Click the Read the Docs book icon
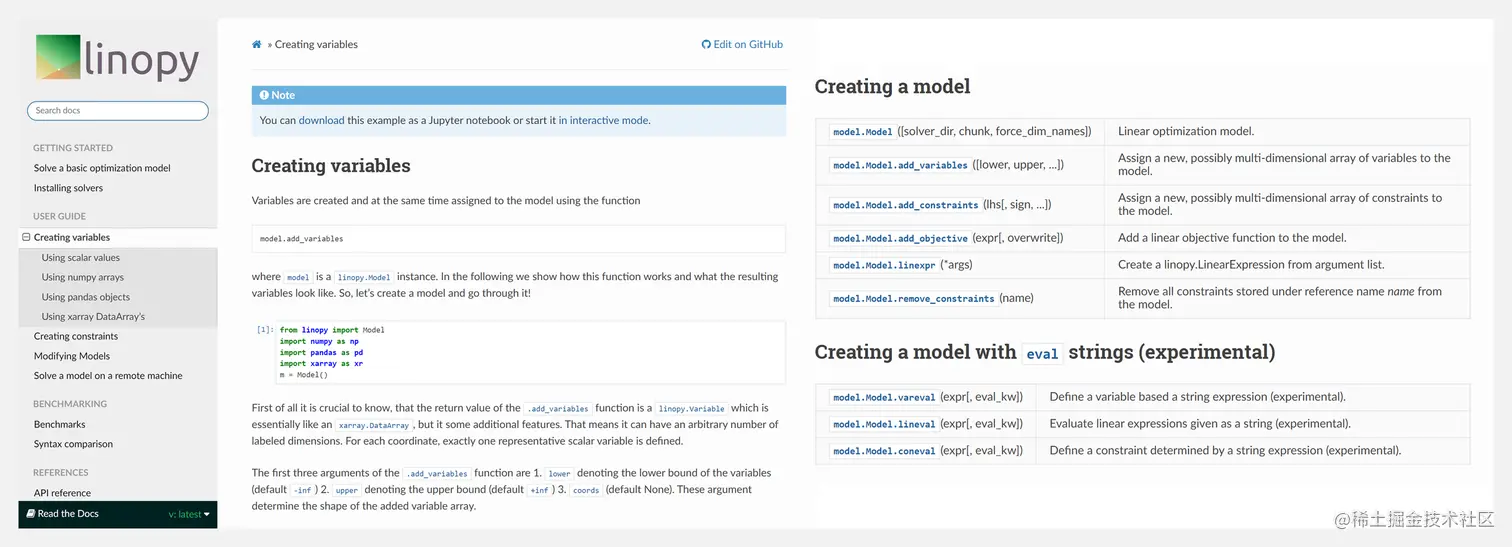 [30, 514]
